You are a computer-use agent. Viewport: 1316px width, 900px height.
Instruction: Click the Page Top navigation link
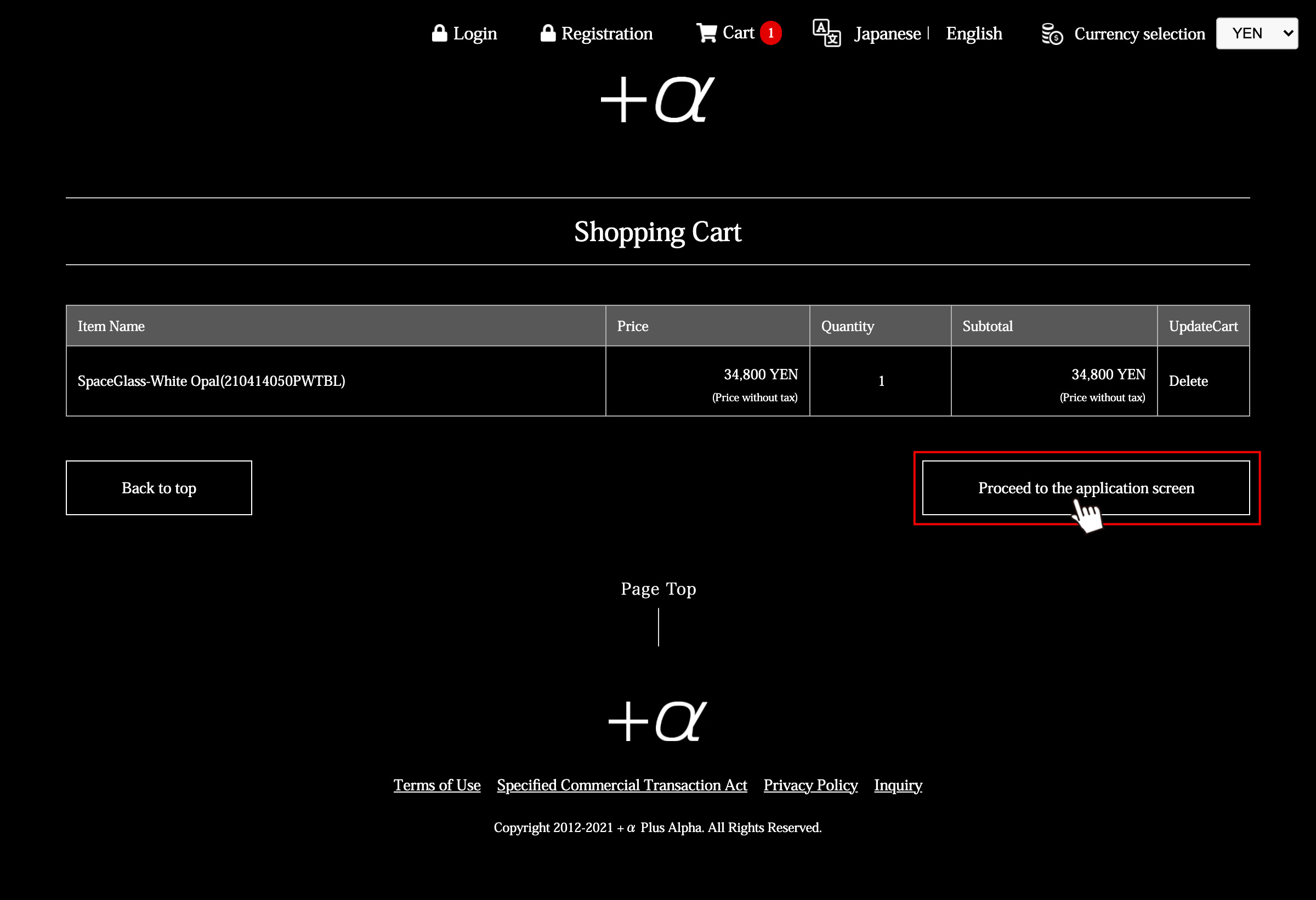tap(658, 589)
